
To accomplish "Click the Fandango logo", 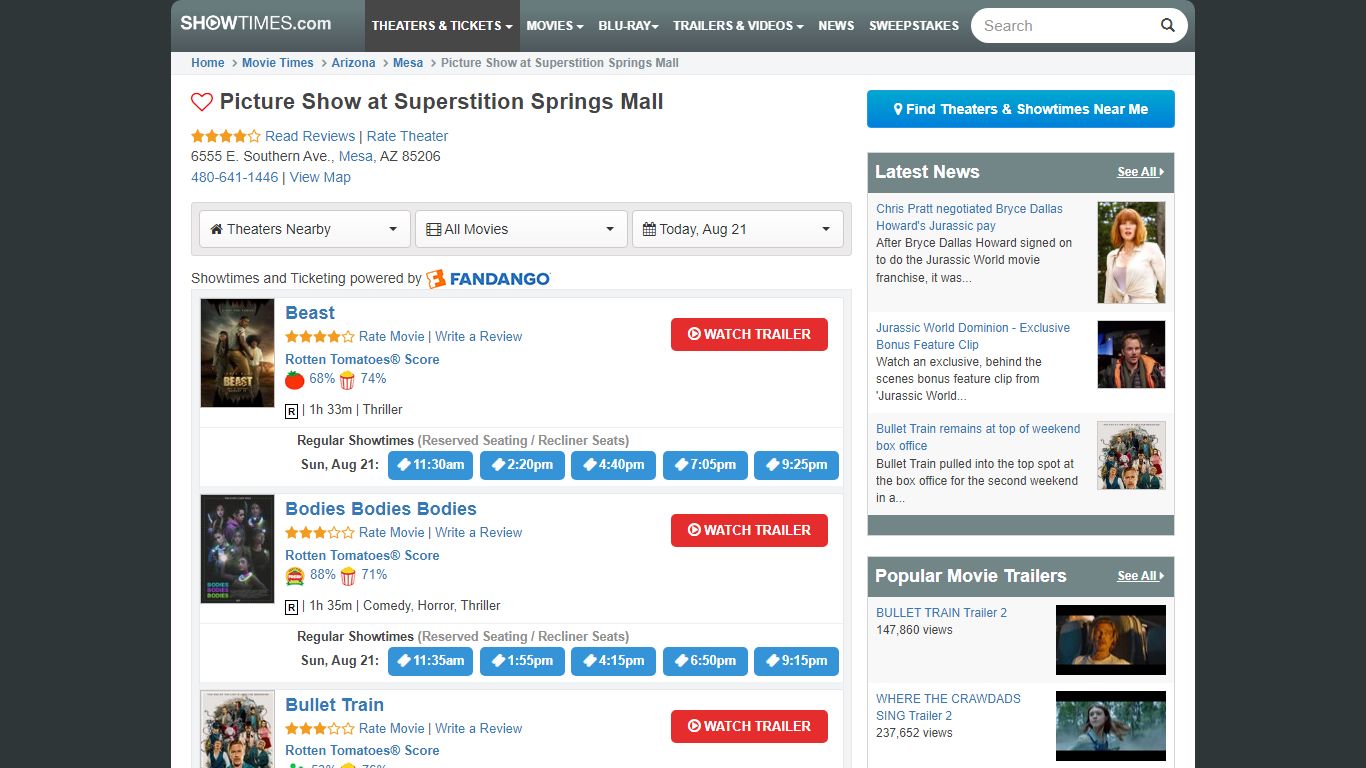I will coord(488,279).
